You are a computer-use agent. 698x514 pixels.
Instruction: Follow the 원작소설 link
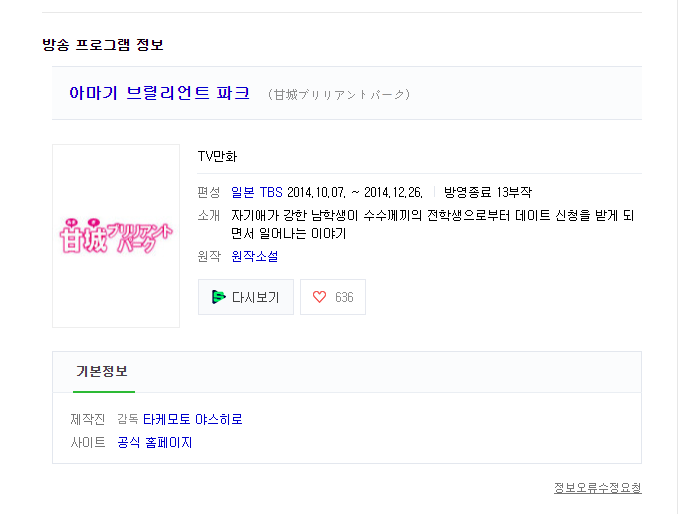click(x=254, y=256)
